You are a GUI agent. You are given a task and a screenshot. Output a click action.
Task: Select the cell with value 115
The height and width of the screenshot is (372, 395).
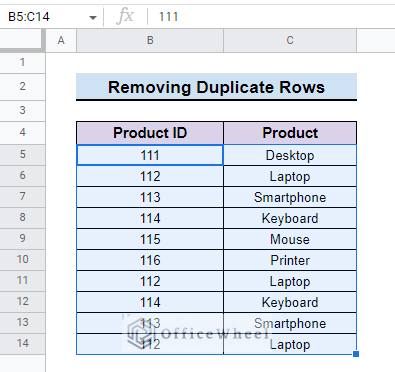point(150,239)
